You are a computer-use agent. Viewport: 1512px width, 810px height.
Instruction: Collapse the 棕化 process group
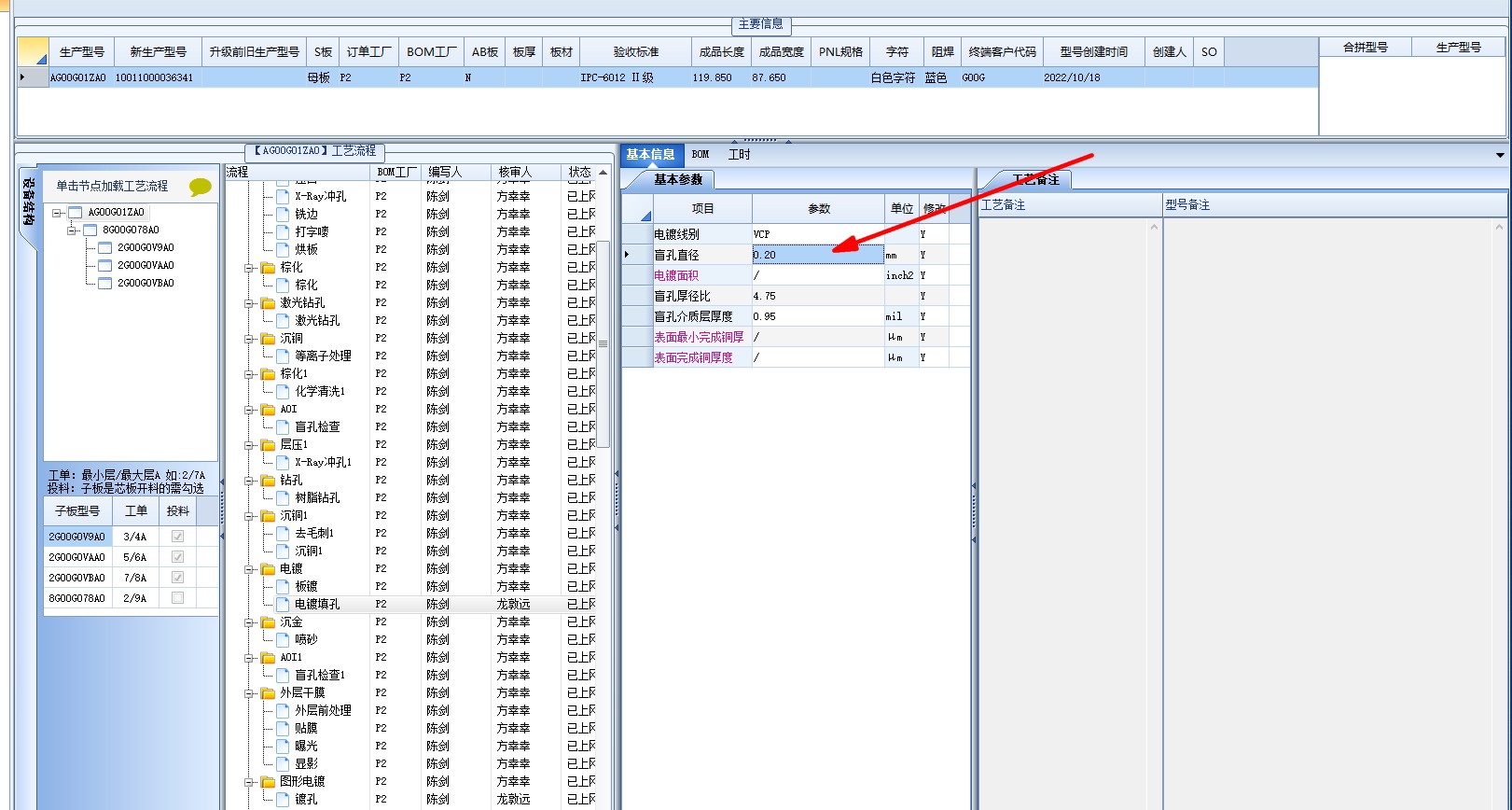tap(250, 268)
